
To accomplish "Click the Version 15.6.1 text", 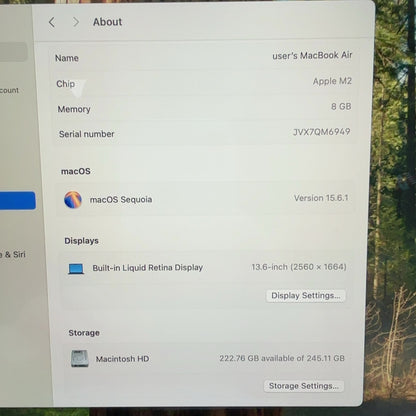I will (x=321, y=198).
